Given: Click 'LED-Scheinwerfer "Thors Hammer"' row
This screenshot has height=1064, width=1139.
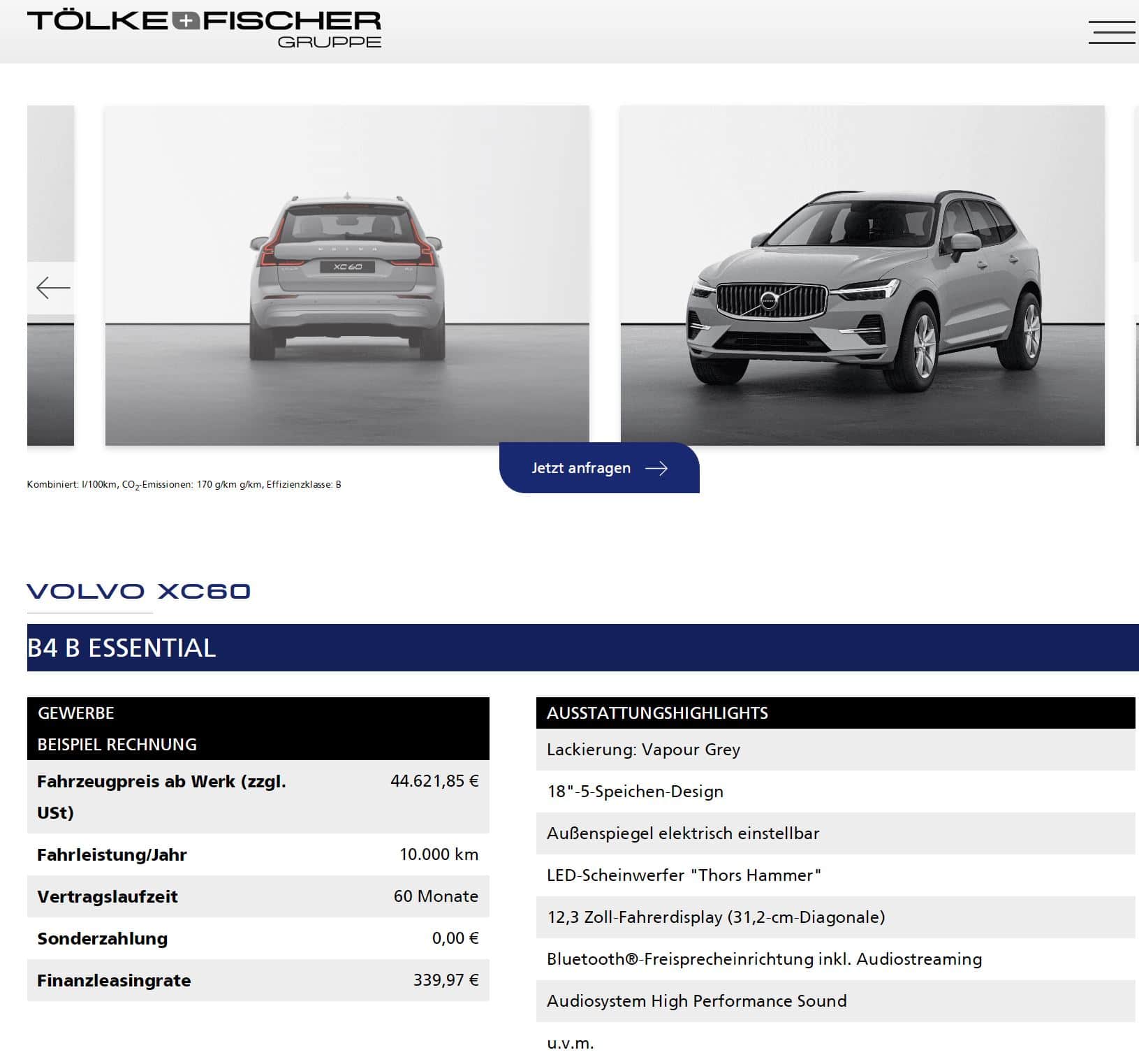Looking at the screenshot, I should point(835,875).
